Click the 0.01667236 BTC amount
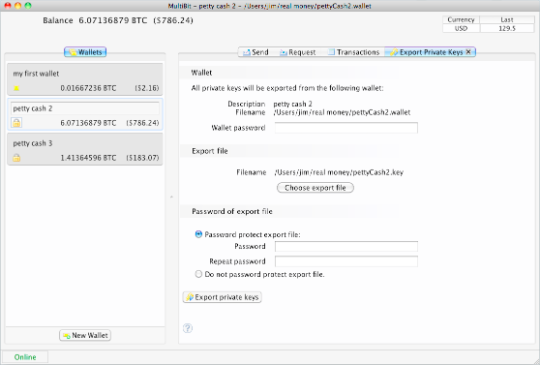540x365 pixels. [x=88, y=88]
